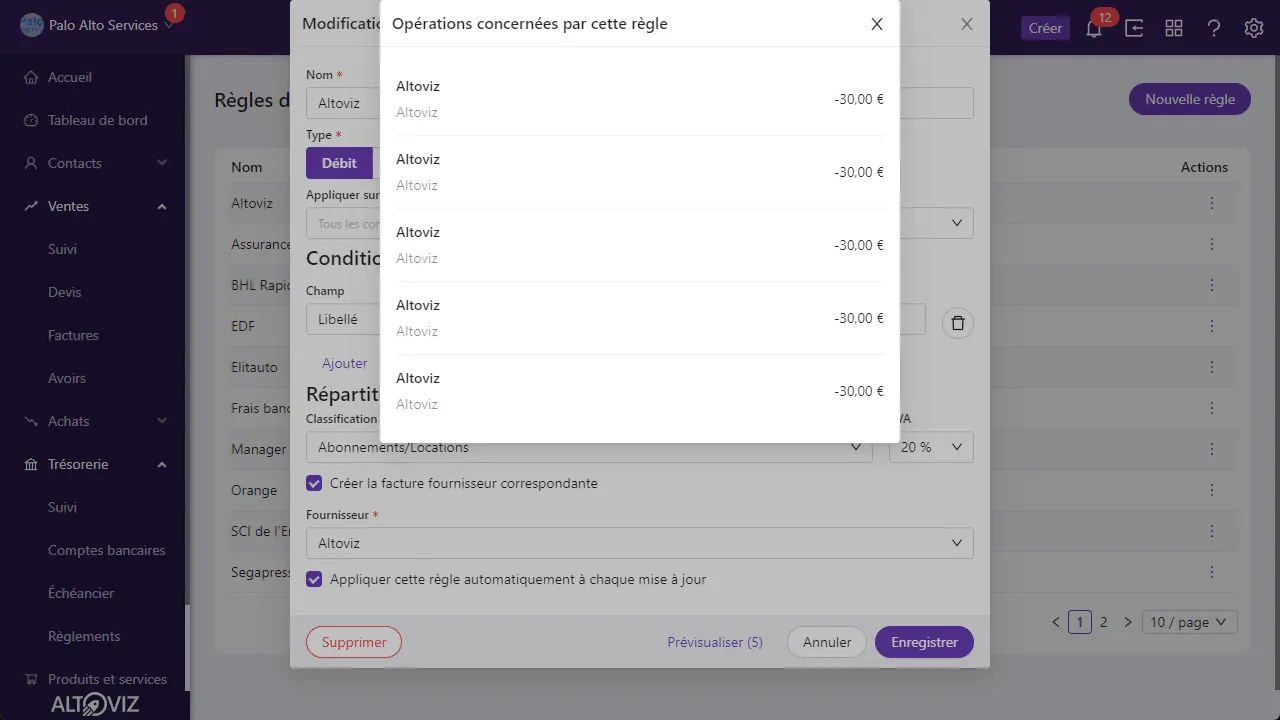The width and height of the screenshot is (1280, 720).
Task: Open Tableau de bord in sidebar
Action: pos(97,120)
